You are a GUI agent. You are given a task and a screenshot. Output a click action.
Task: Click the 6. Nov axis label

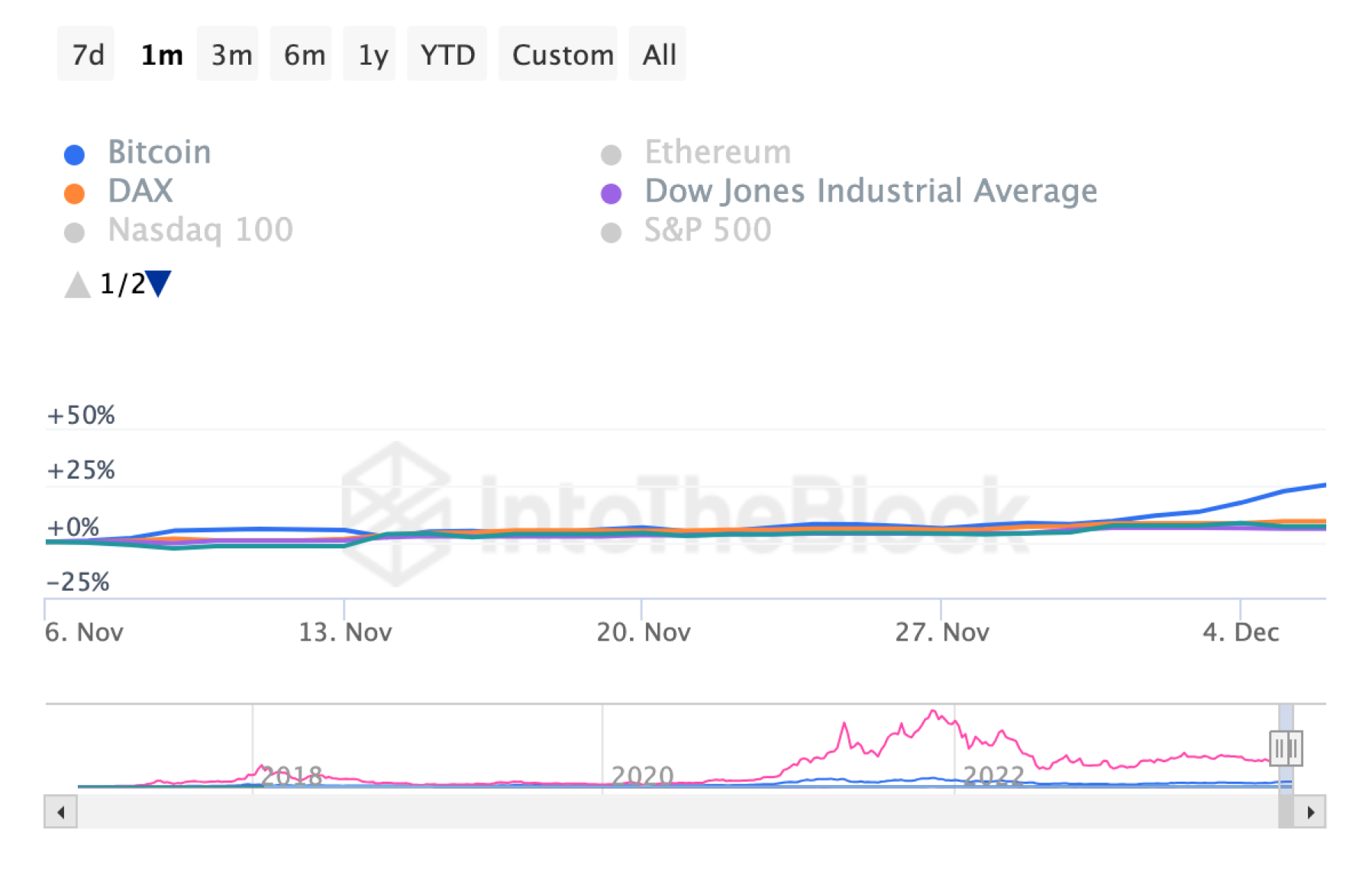[84, 632]
